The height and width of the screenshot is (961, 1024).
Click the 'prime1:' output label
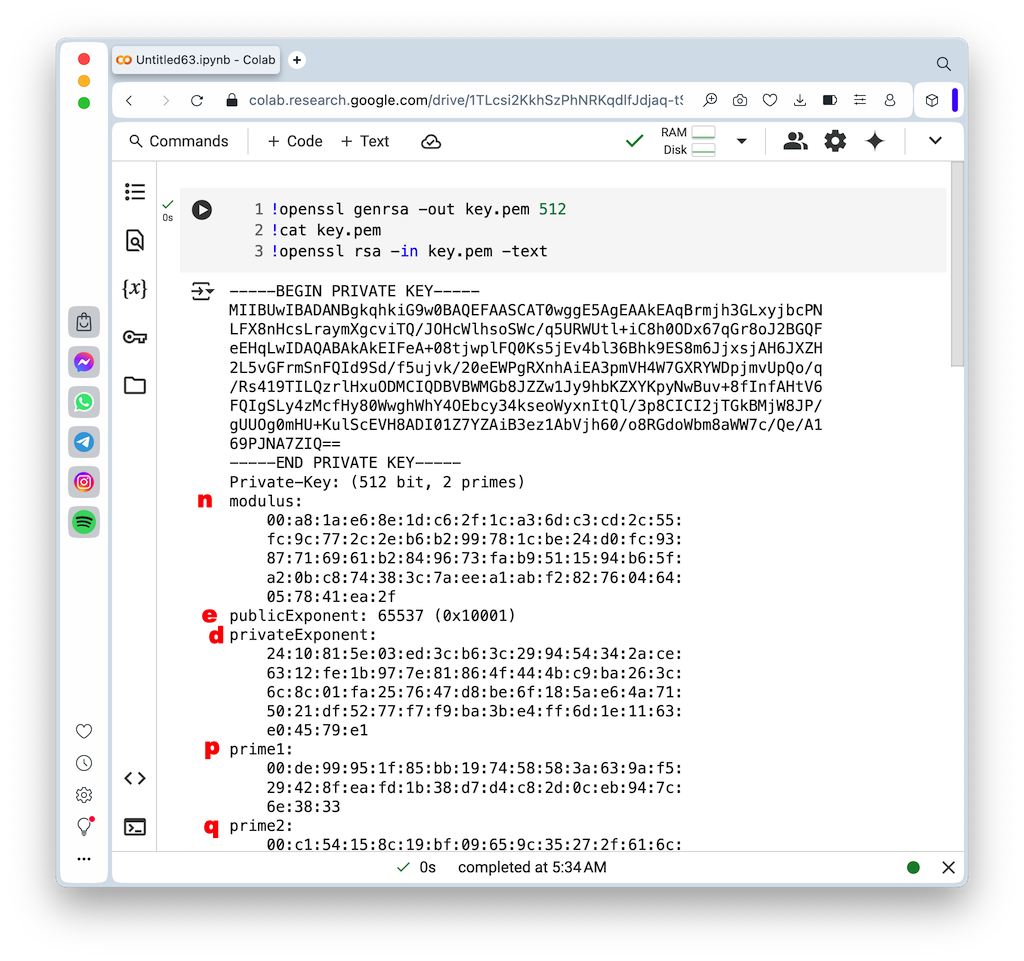pos(261,749)
